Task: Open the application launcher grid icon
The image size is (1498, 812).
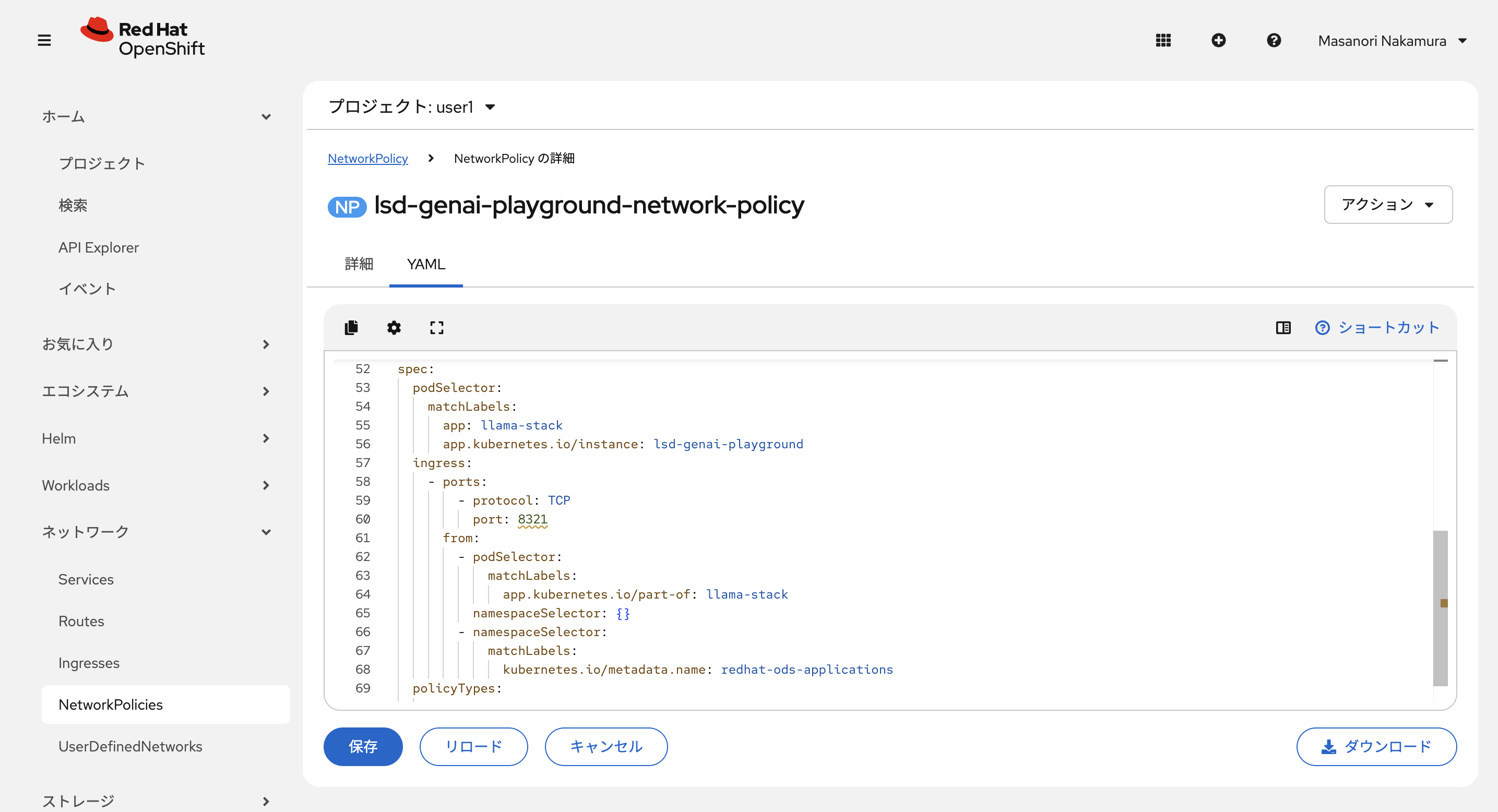Action: [x=1163, y=40]
